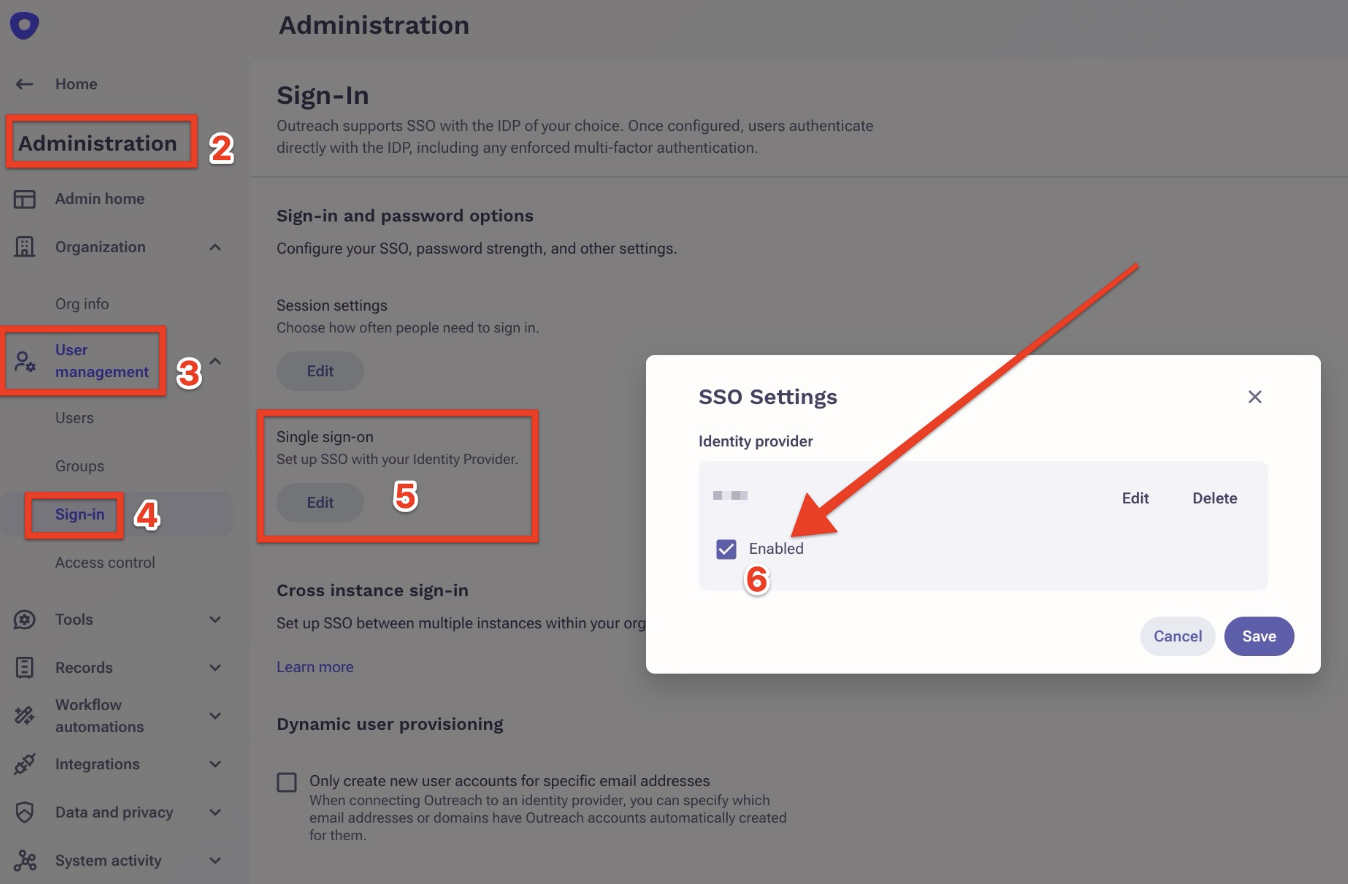
Task: Expand the Workflow automations chevron
Action: coord(215,716)
